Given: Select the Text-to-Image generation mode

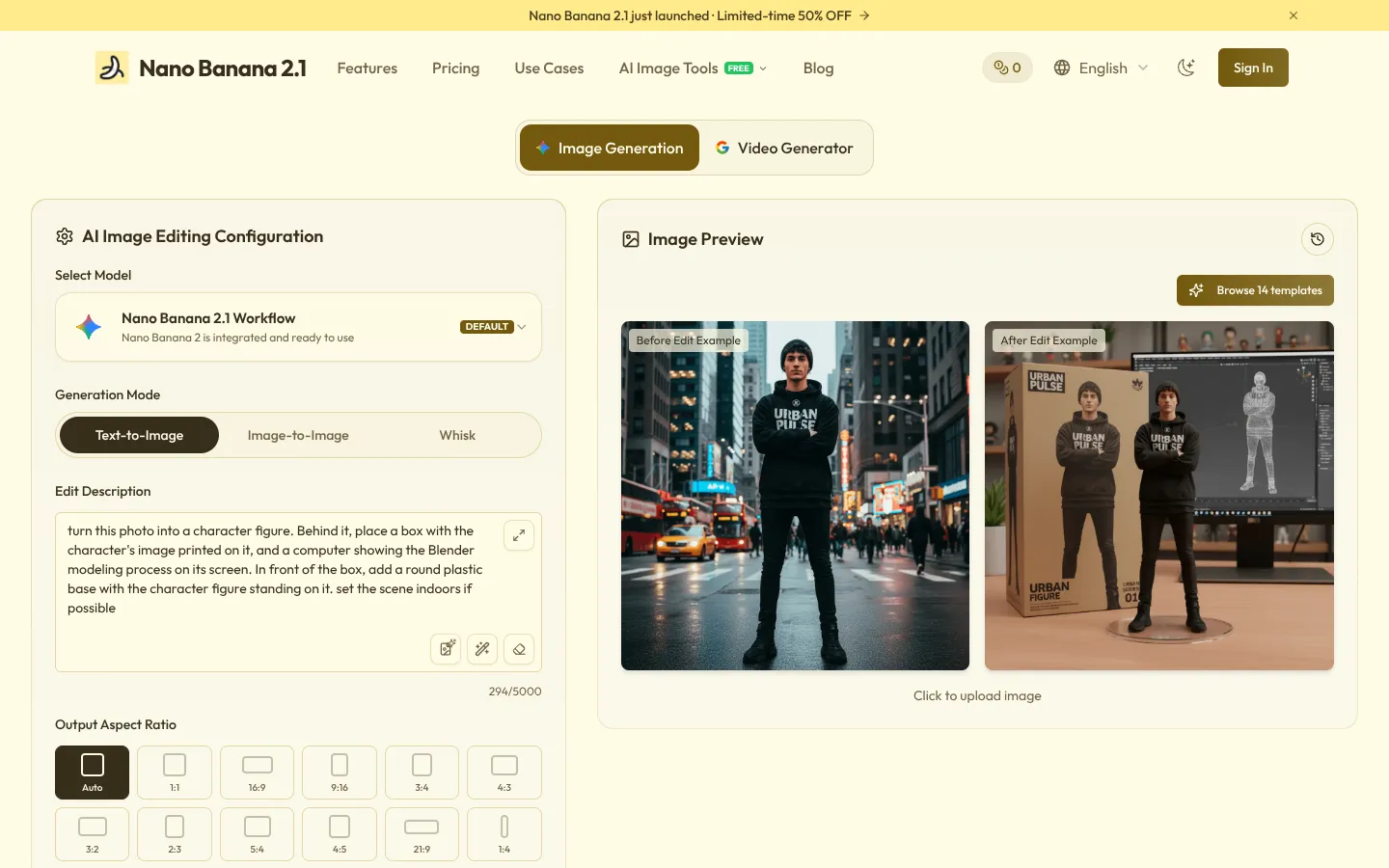Looking at the screenshot, I should (x=139, y=435).
